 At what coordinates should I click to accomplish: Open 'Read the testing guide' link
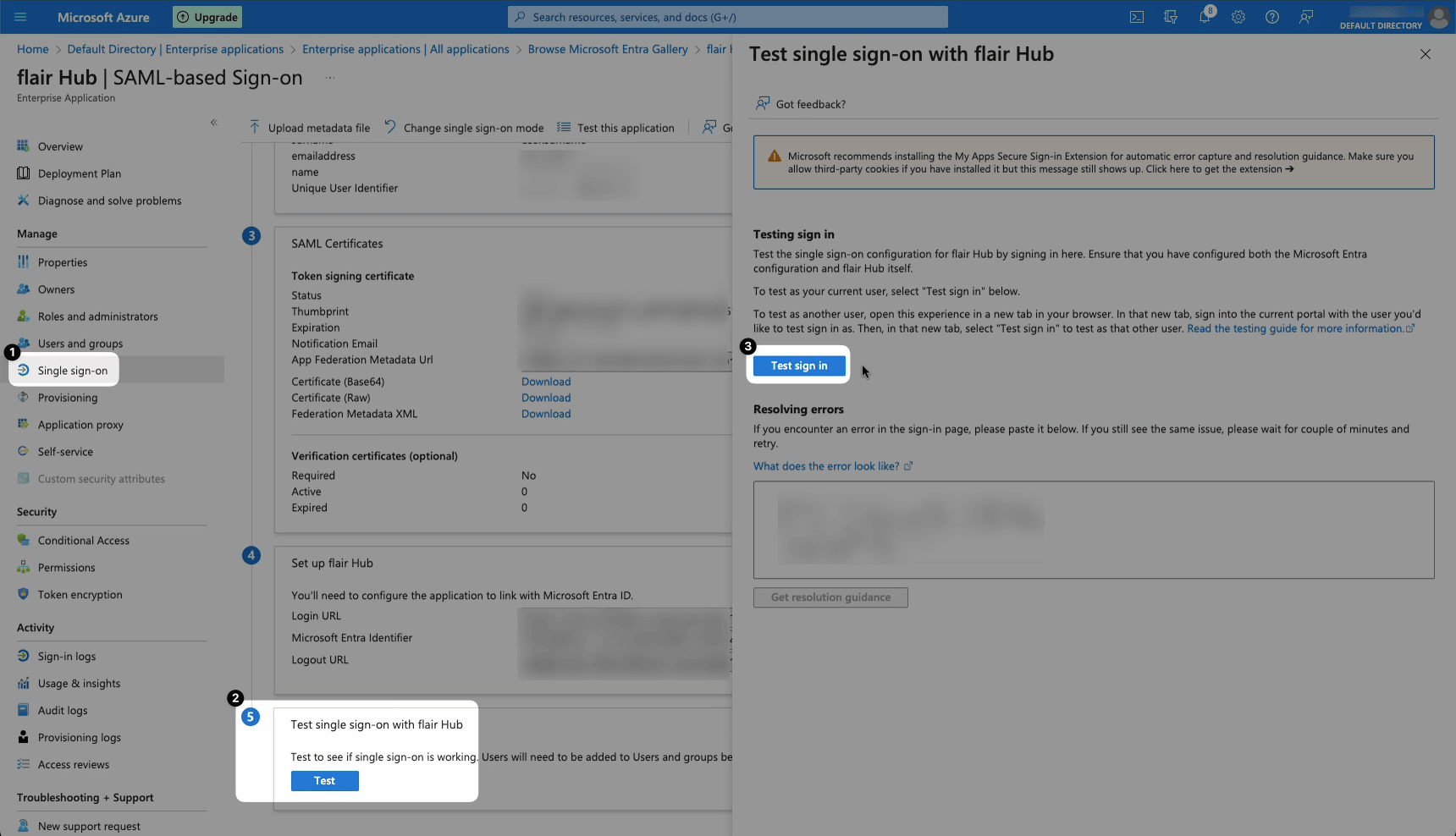tap(1300, 328)
